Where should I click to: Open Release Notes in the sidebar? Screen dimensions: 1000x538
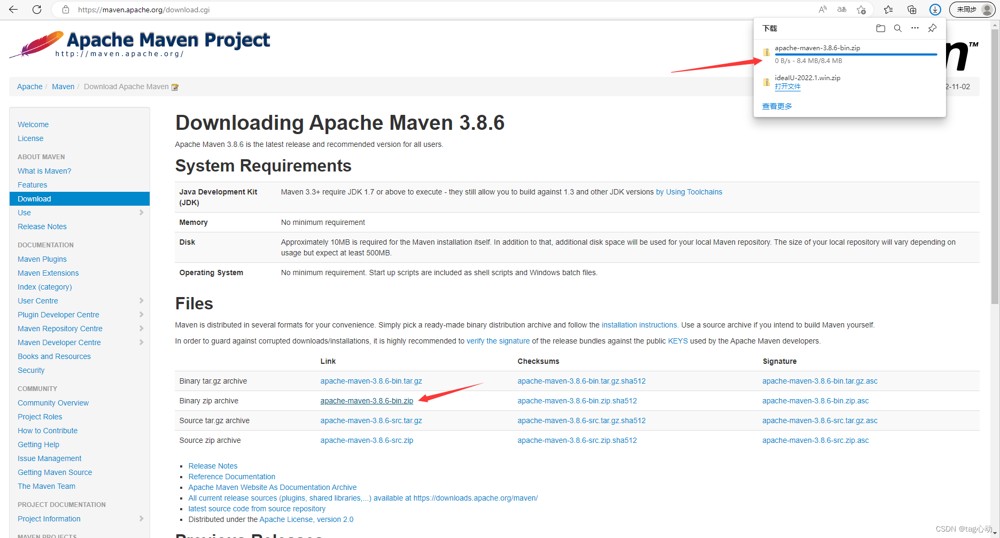(41, 226)
